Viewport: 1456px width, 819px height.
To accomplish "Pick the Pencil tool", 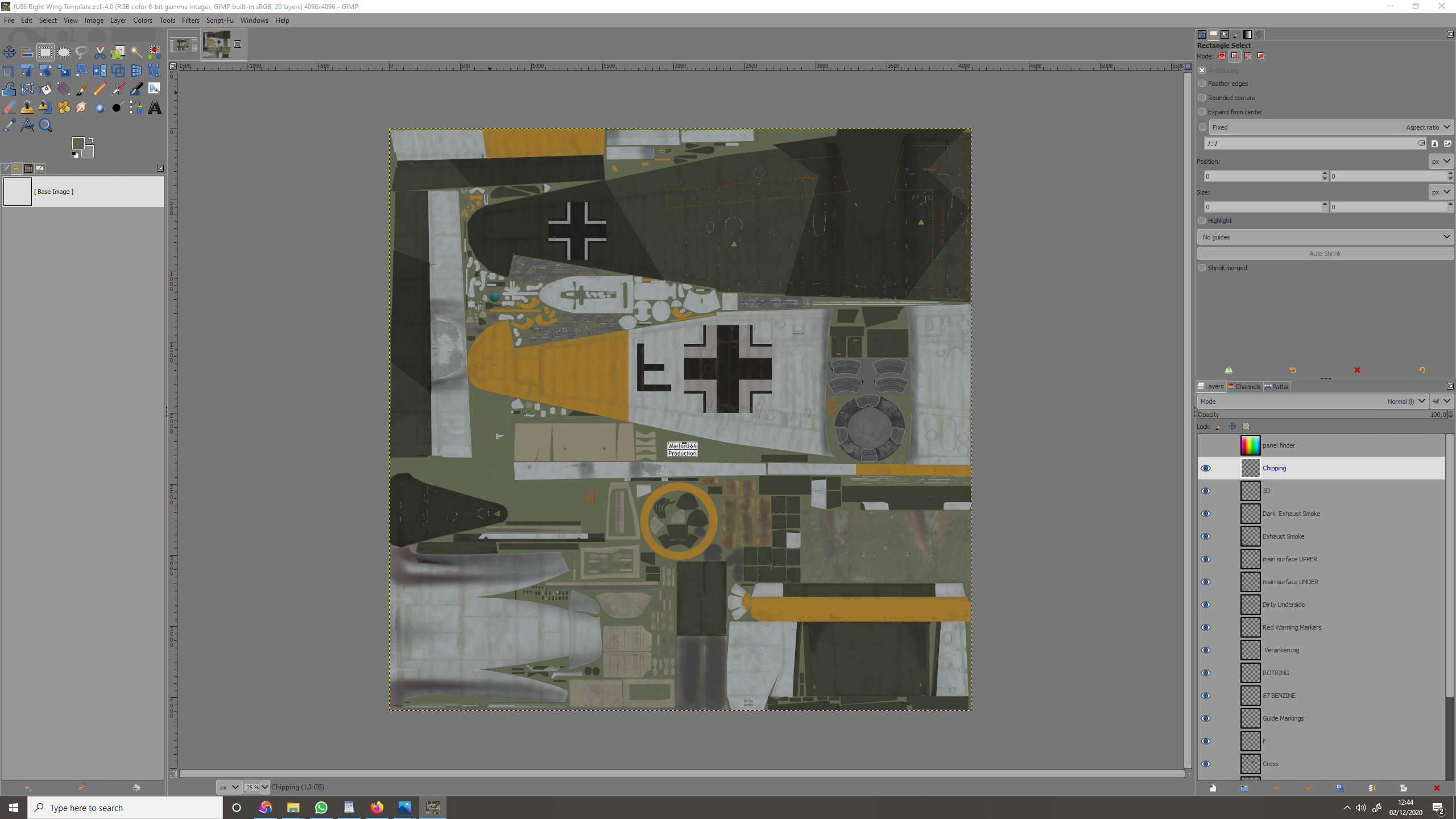I will coord(100,89).
